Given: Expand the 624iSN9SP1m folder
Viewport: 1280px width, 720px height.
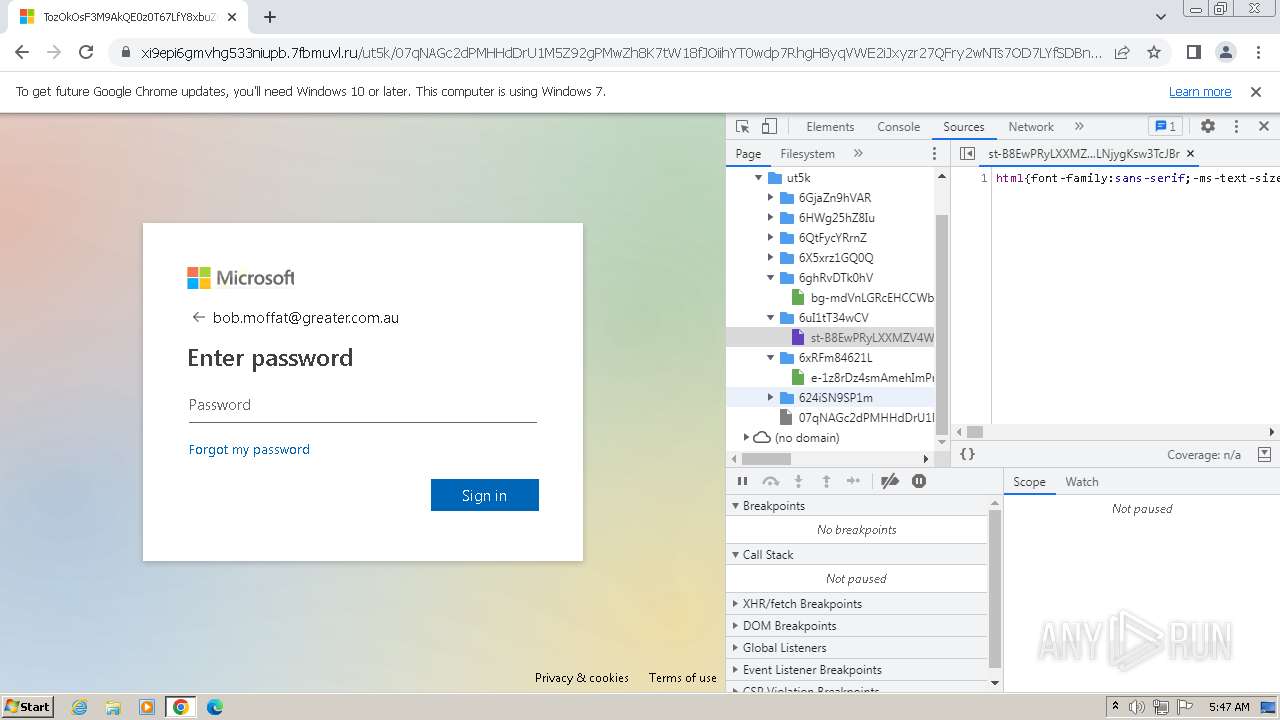Looking at the screenshot, I should pyautogui.click(x=771, y=398).
